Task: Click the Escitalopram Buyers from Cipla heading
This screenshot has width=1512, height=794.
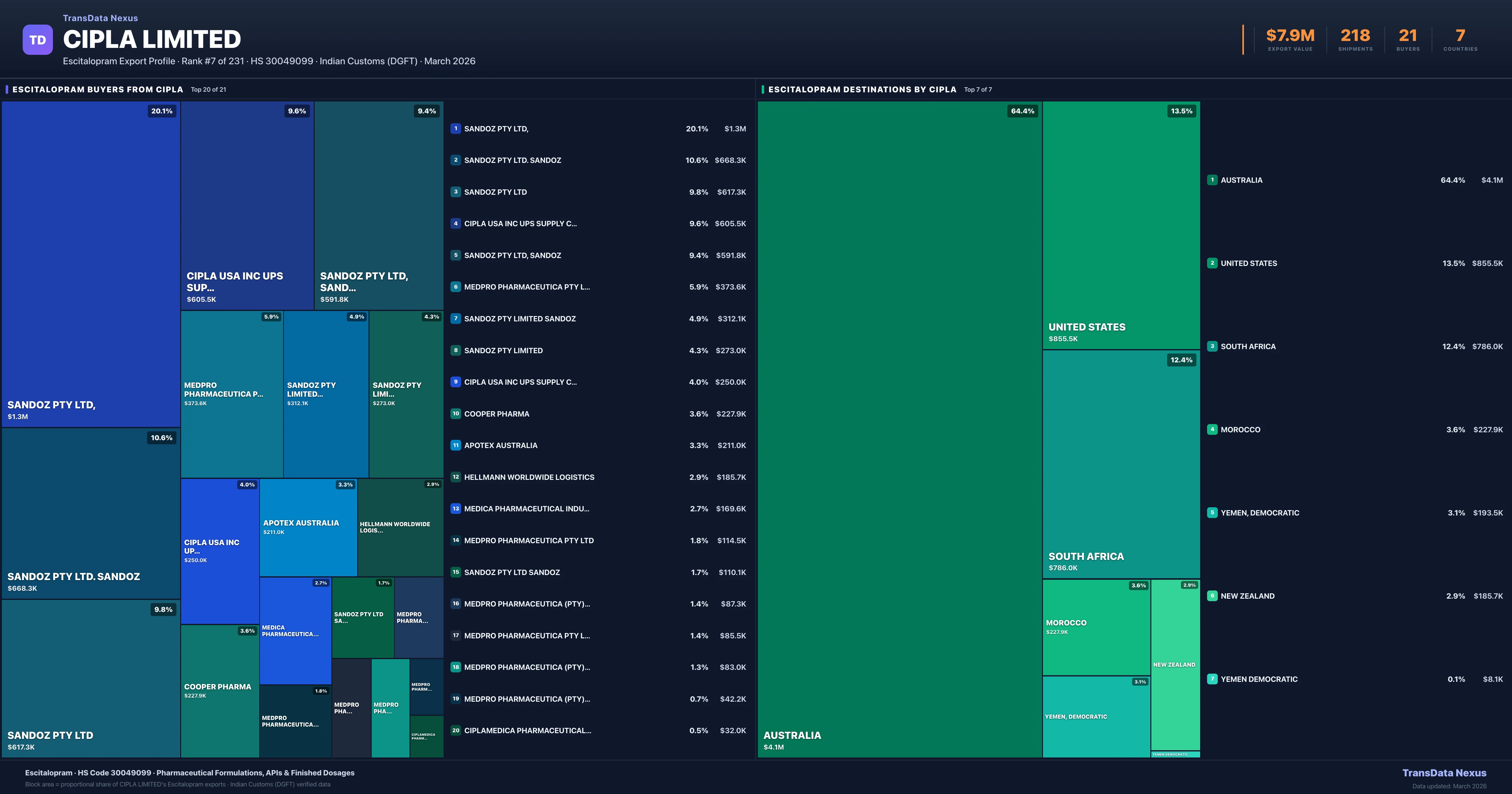Action: (x=97, y=89)
